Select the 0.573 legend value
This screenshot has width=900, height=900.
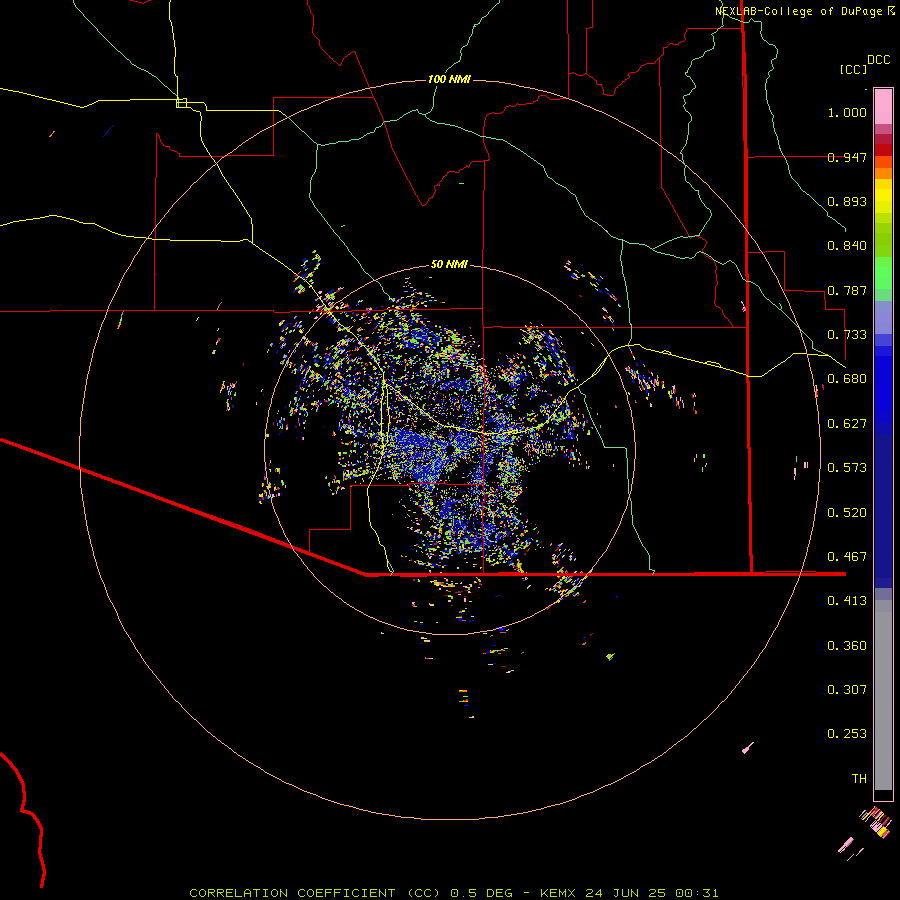[847, 468]
